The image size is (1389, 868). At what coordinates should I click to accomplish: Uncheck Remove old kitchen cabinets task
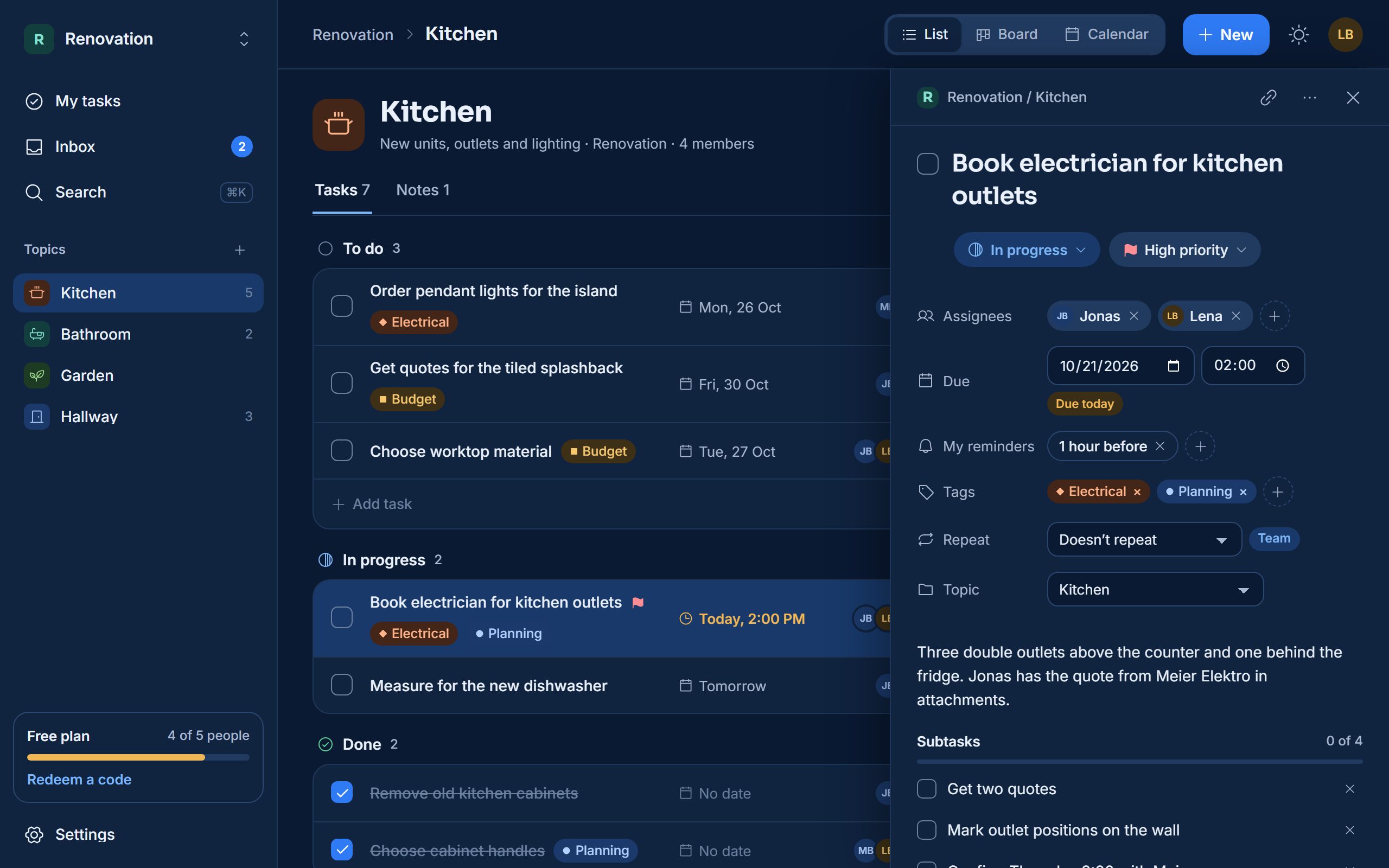(x=341, y=792)
